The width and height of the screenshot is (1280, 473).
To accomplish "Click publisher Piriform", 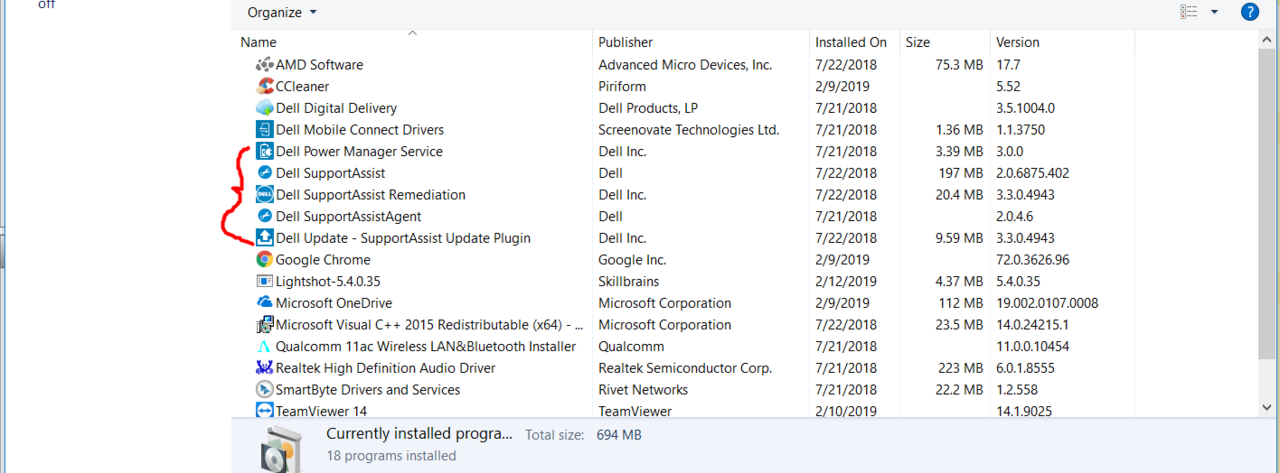I will [622, 86].
